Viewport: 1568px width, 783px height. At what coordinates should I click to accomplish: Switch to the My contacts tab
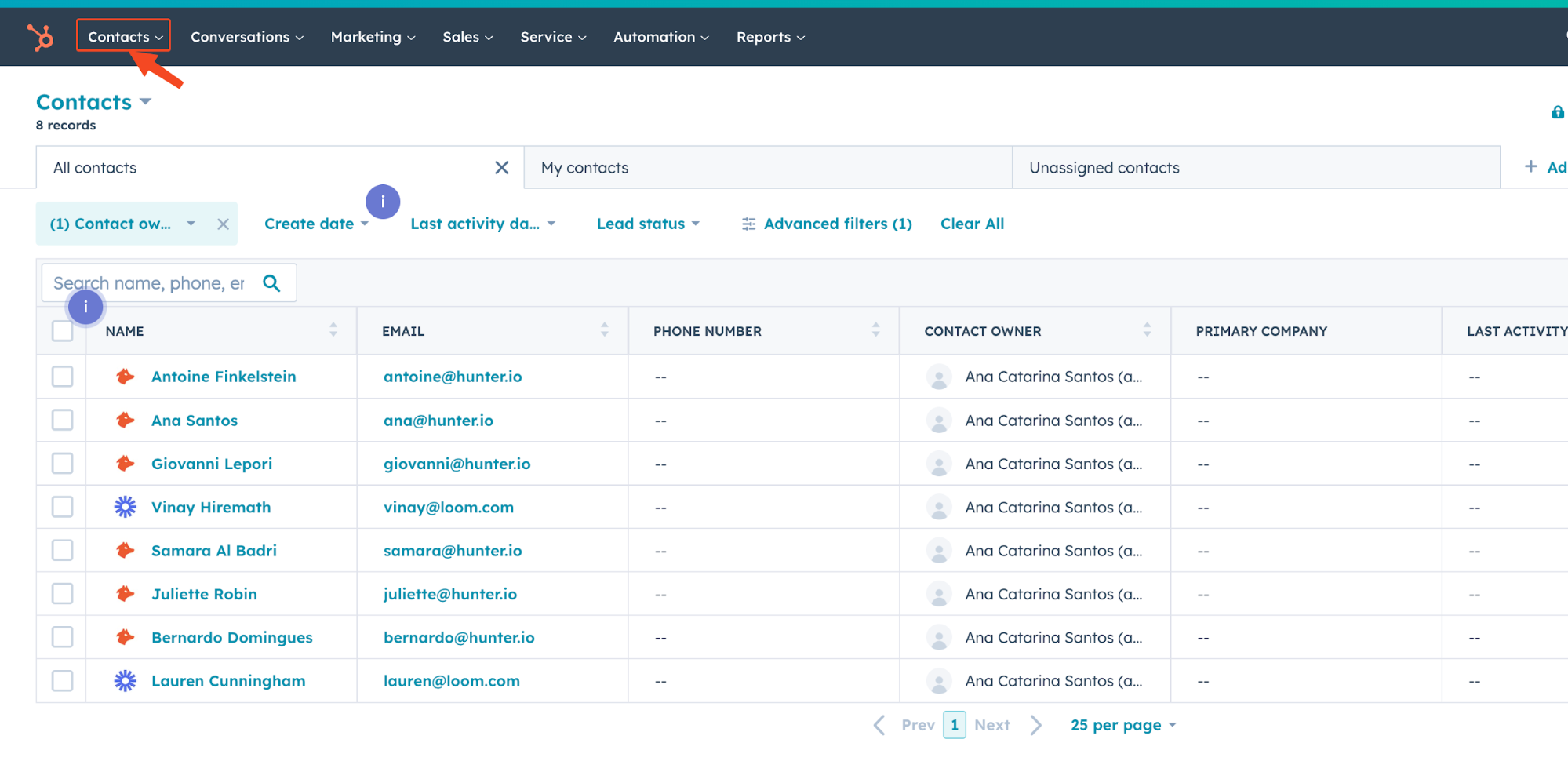(x=768, y=167)
